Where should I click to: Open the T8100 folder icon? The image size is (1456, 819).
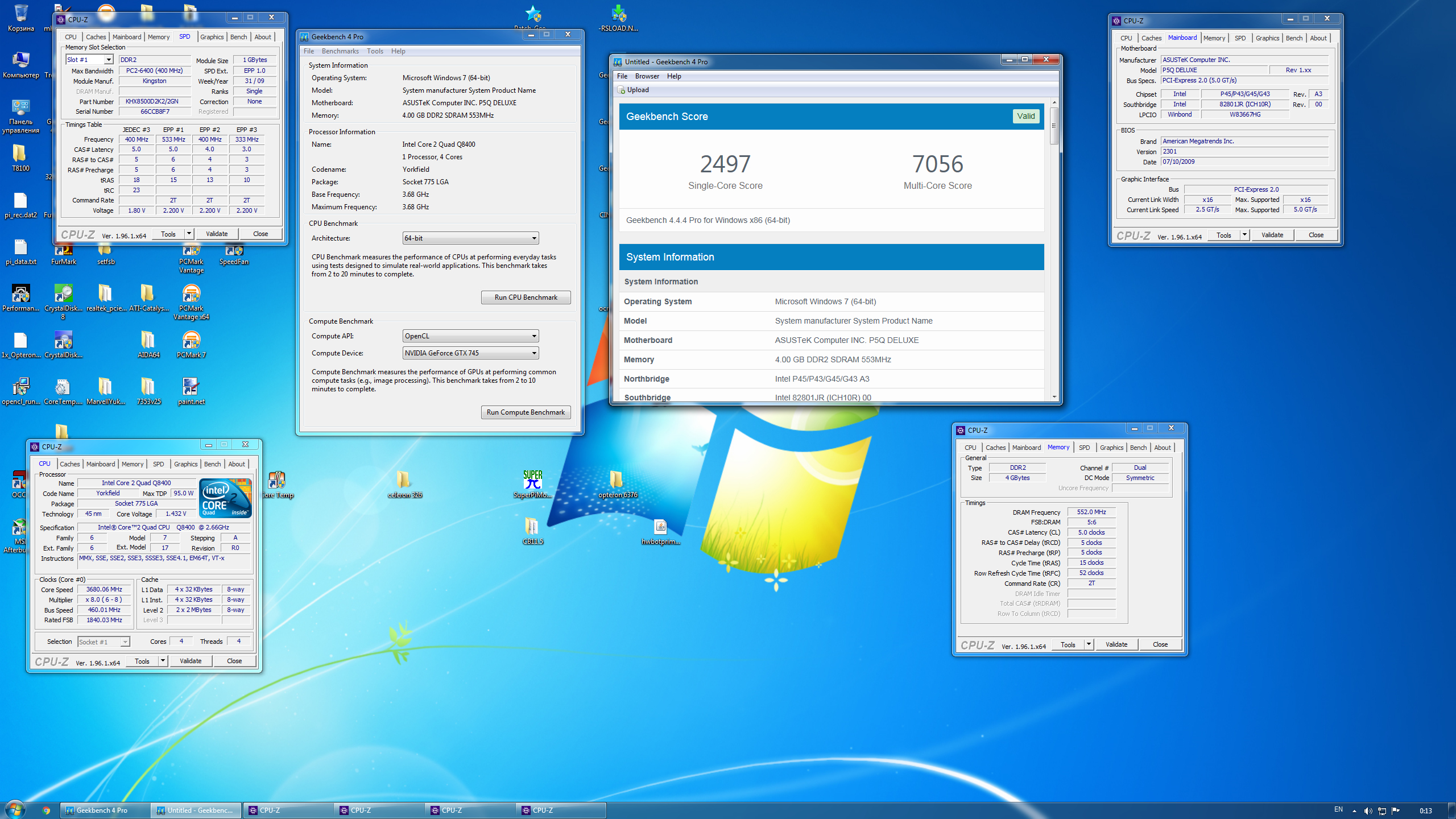tap(21, 158)
